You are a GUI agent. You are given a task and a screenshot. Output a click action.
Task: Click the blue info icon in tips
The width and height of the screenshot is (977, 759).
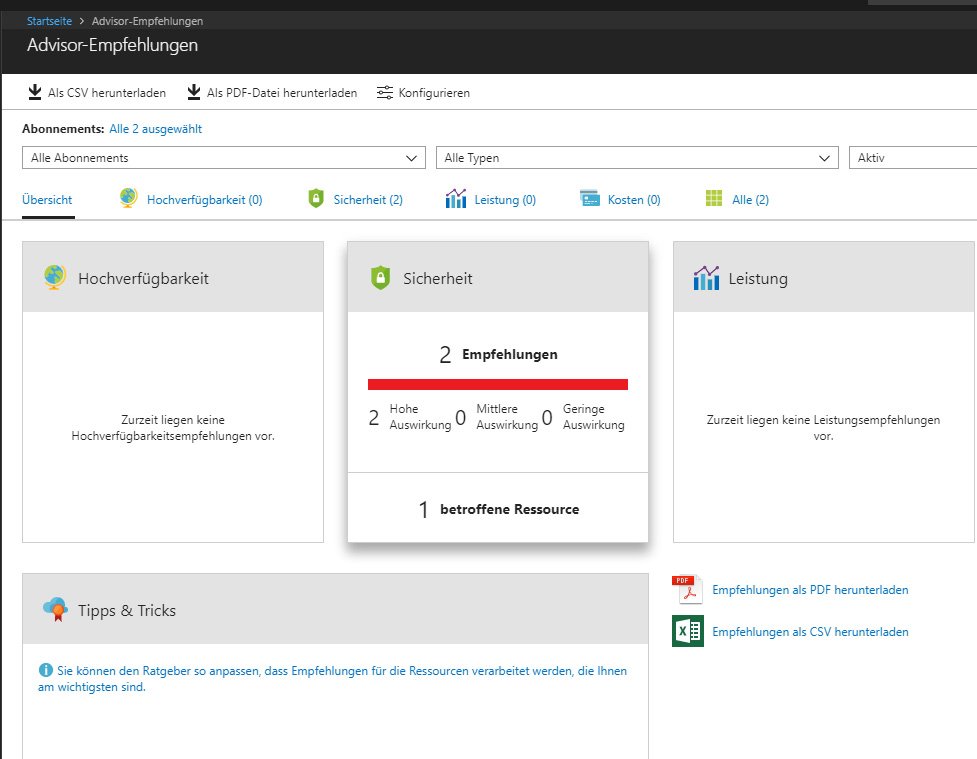[45, 671]
